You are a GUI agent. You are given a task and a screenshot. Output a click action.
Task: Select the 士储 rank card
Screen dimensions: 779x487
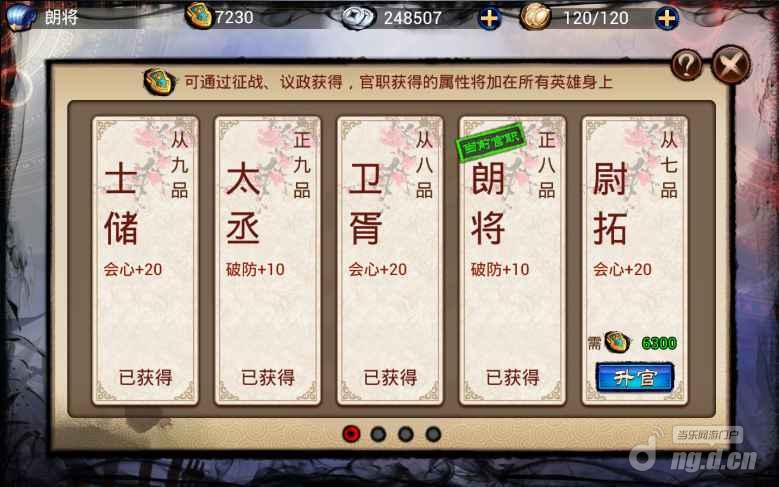coord(146,260)
